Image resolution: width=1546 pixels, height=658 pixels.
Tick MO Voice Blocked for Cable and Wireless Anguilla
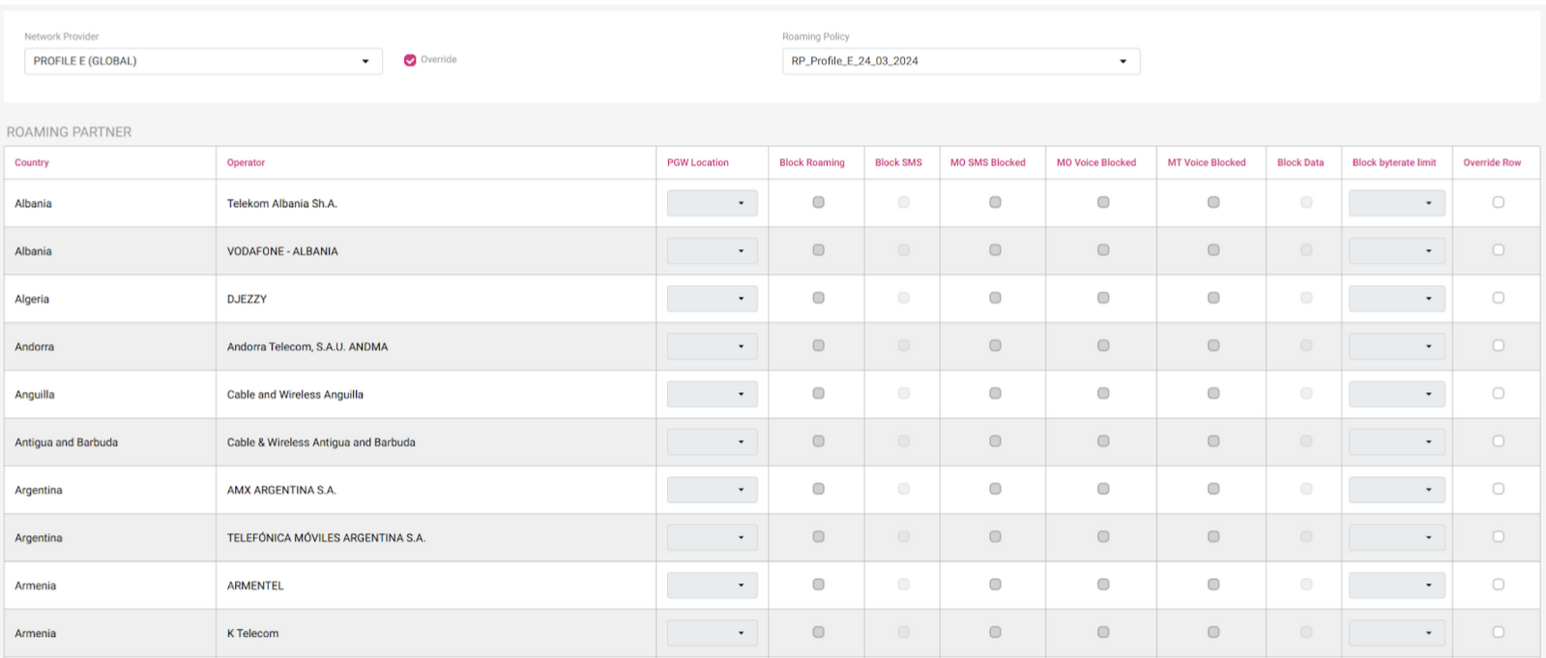coord(1103,393)
